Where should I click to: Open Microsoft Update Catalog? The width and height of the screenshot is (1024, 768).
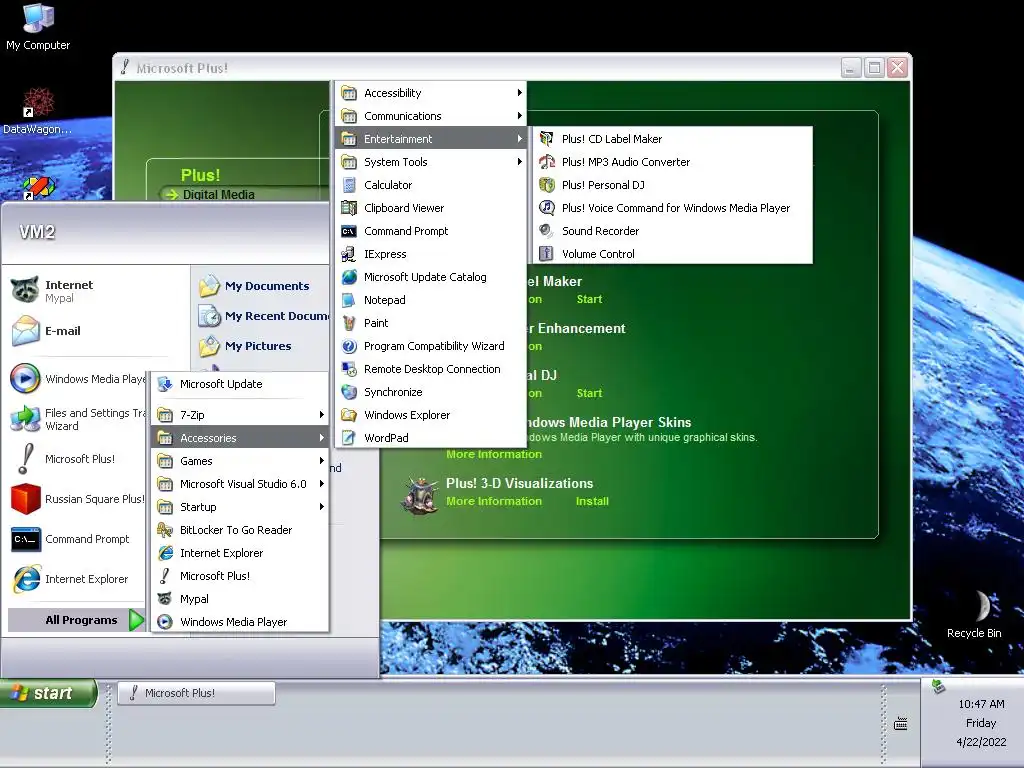tap(430, 277)
